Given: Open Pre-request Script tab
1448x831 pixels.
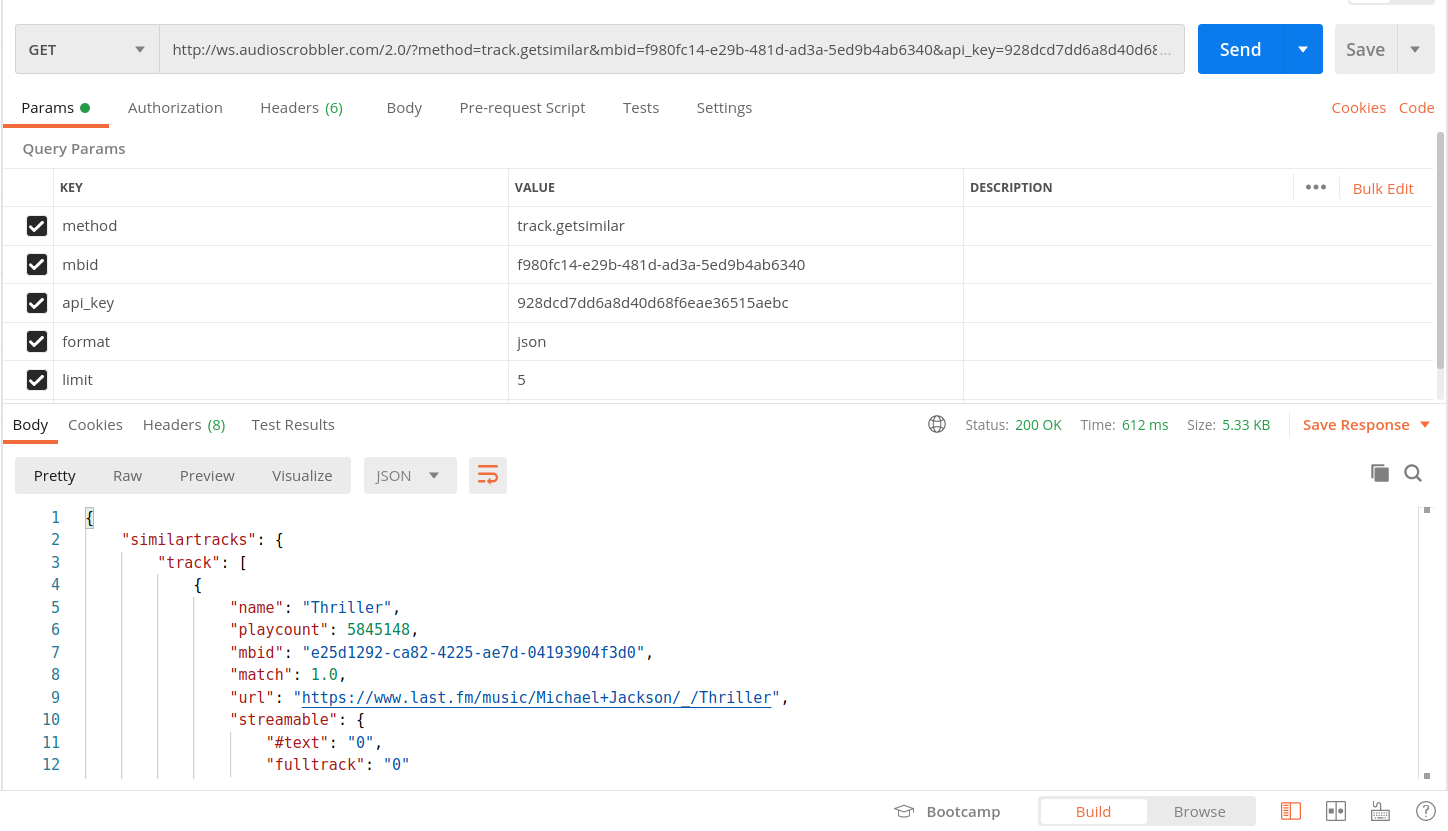Looking at the screenshot, I should [x=522, y=107].
